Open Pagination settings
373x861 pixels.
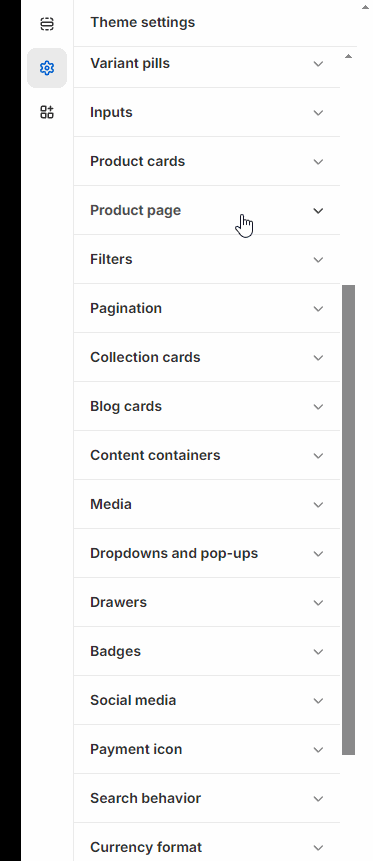point(207,308)
